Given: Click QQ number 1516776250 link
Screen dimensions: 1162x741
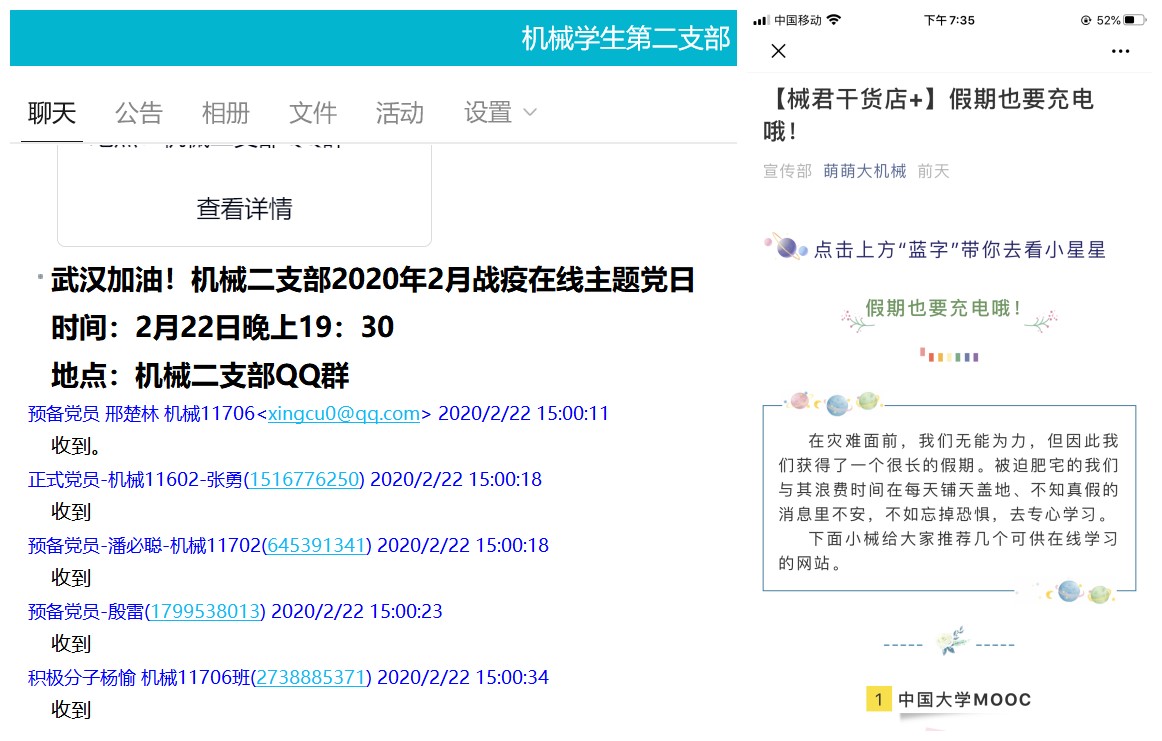Looking at the screenshot, I should click(x=304, y=480).
